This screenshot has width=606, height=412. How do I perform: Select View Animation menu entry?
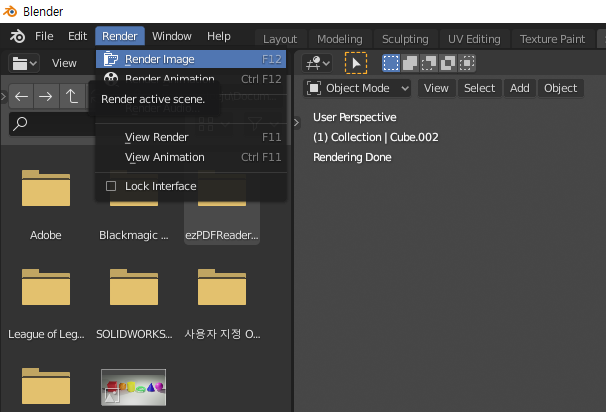click(191, 157)
